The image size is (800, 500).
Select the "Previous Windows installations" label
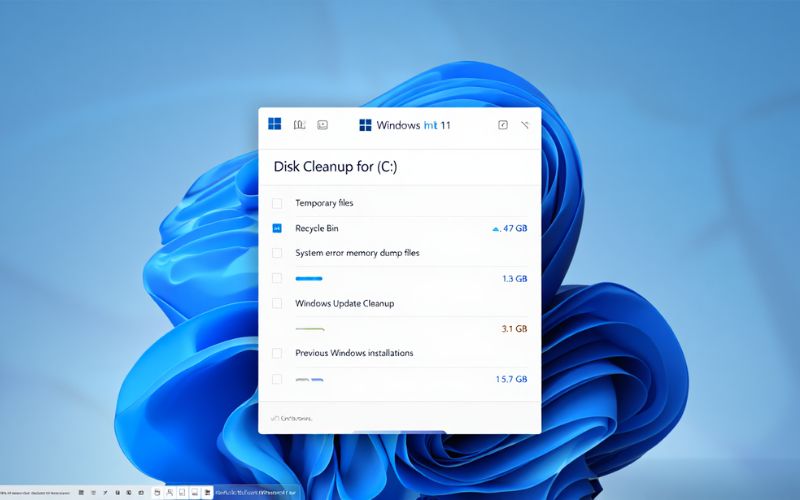tap(354, 353)
